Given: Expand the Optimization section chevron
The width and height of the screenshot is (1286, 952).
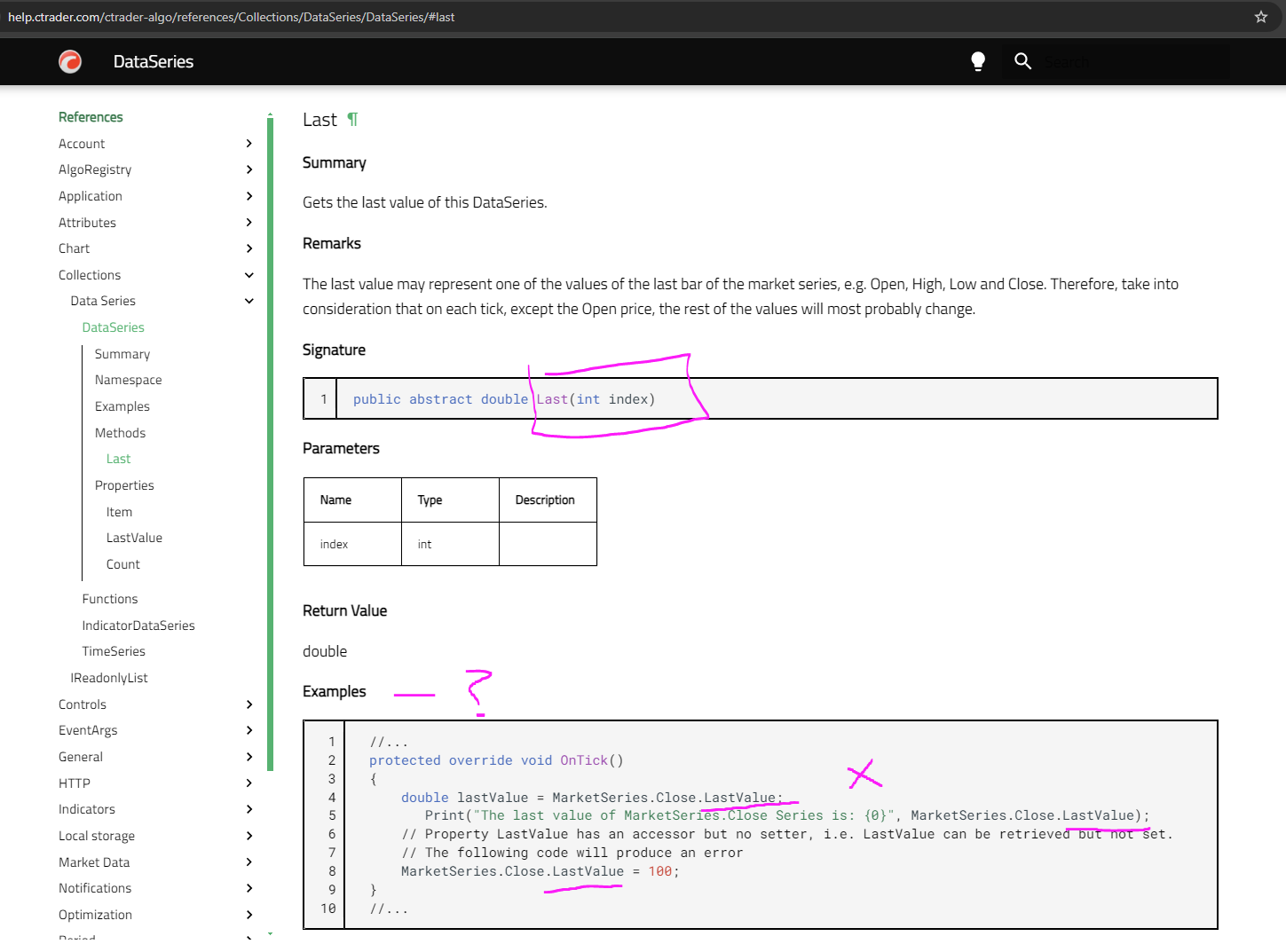Looking at the screenshot, I should coord(249,915).
